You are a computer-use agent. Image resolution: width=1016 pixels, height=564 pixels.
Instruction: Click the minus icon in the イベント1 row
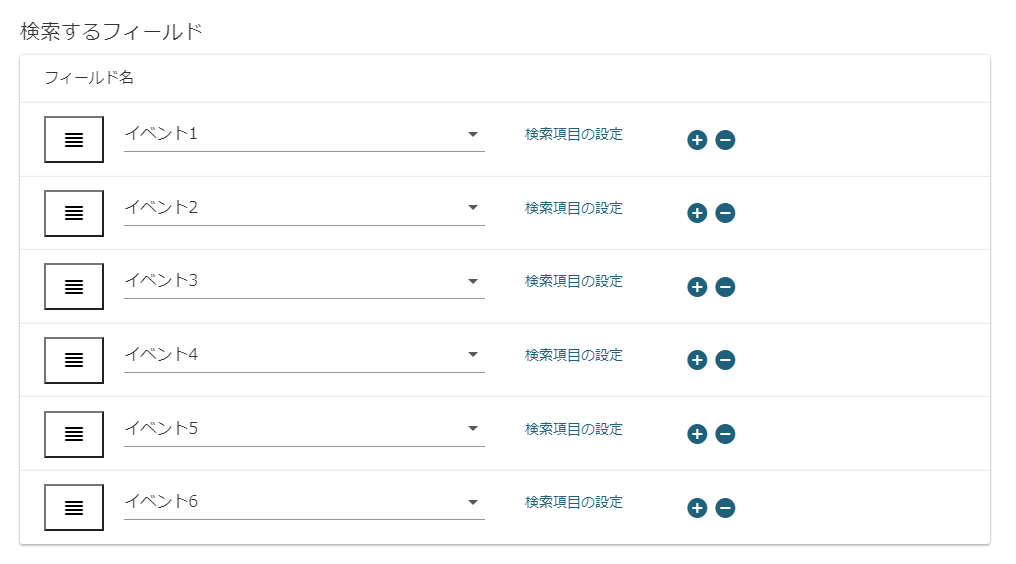(726, 140)
